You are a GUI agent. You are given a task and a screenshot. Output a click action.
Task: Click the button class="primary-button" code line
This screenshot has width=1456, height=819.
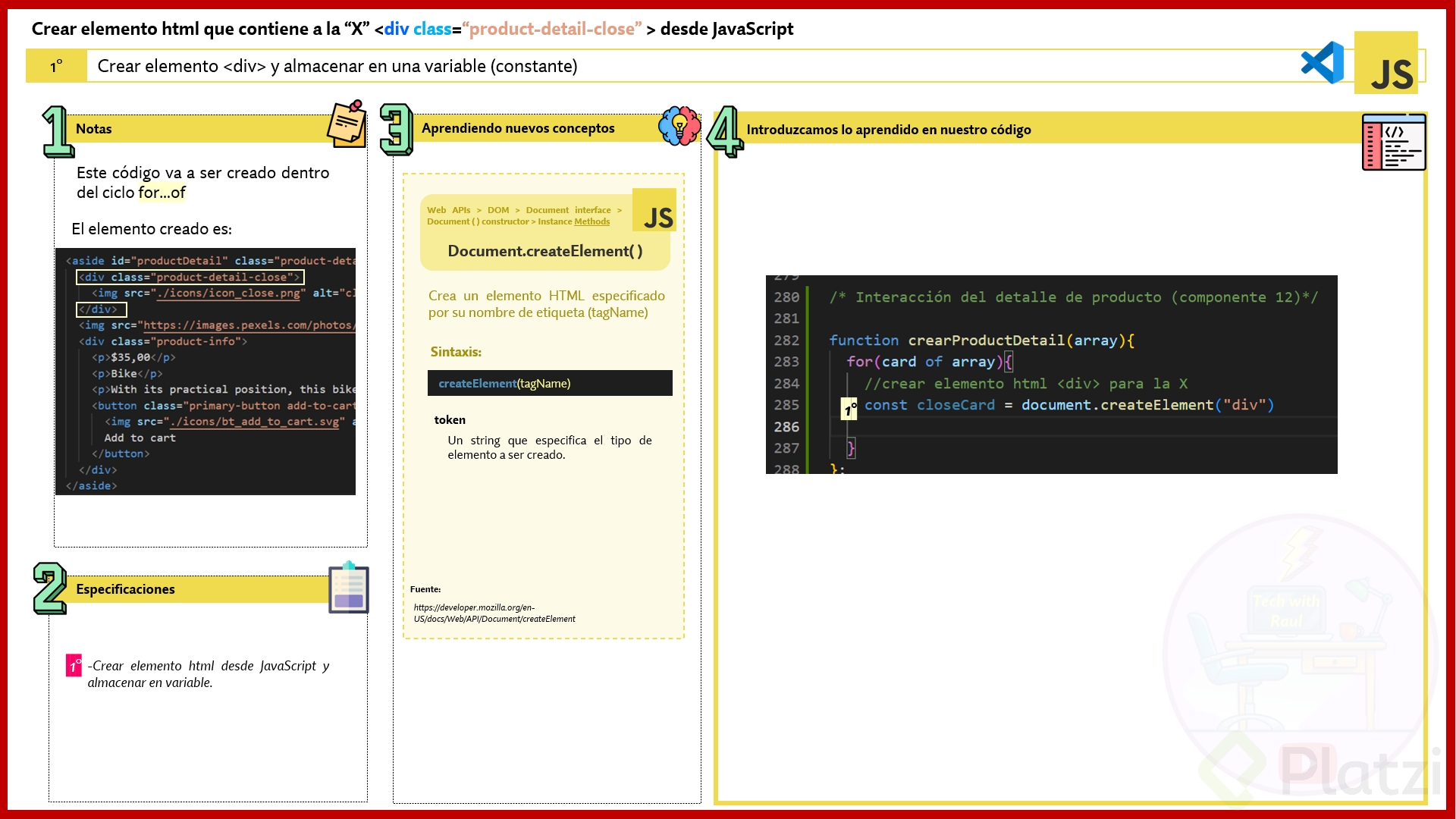223,406
